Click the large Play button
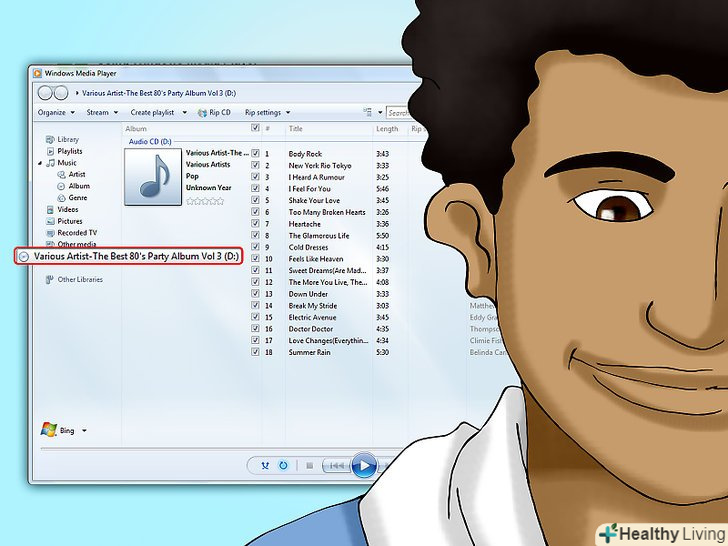 tap(364, 465)
